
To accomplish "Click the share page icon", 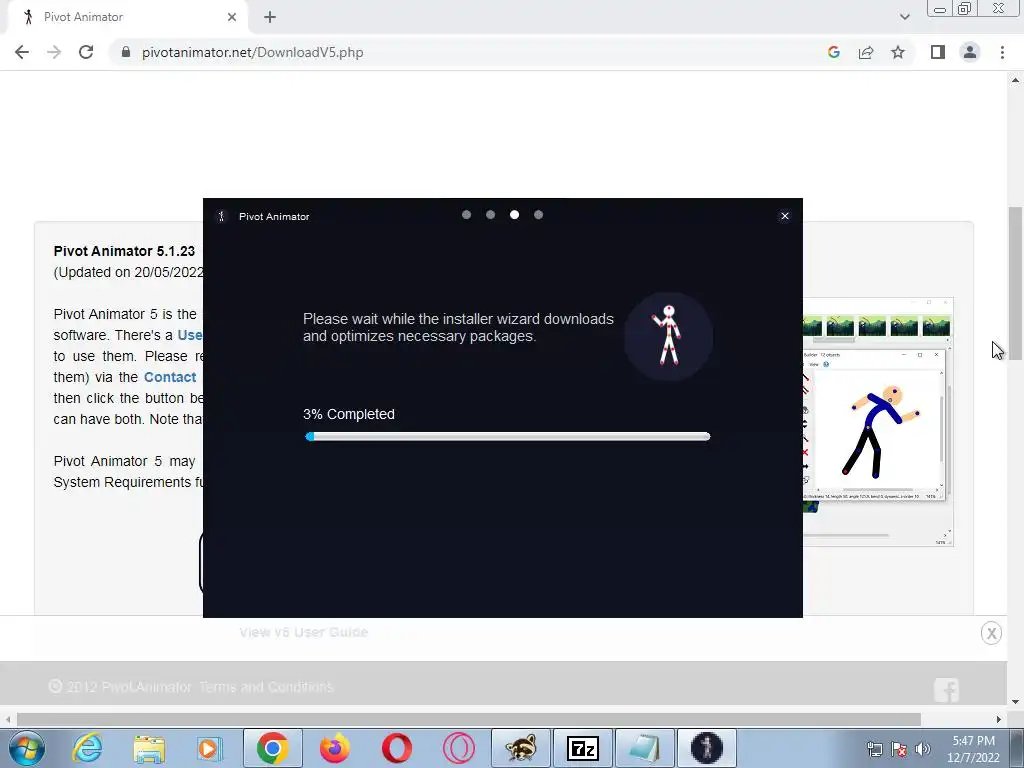I will [x=866, y=52].
